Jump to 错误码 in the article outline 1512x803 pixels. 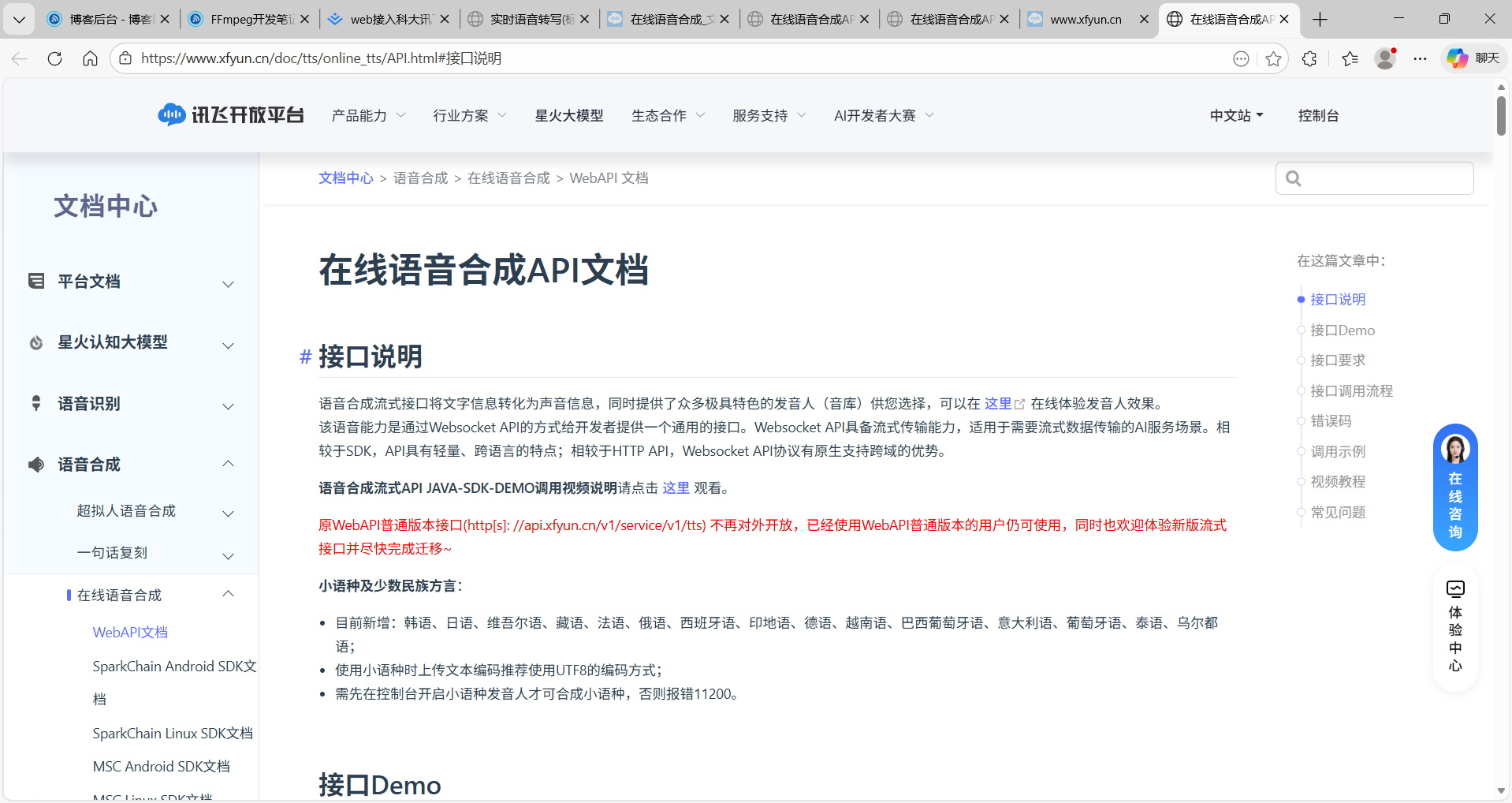tap(1331, 421)
